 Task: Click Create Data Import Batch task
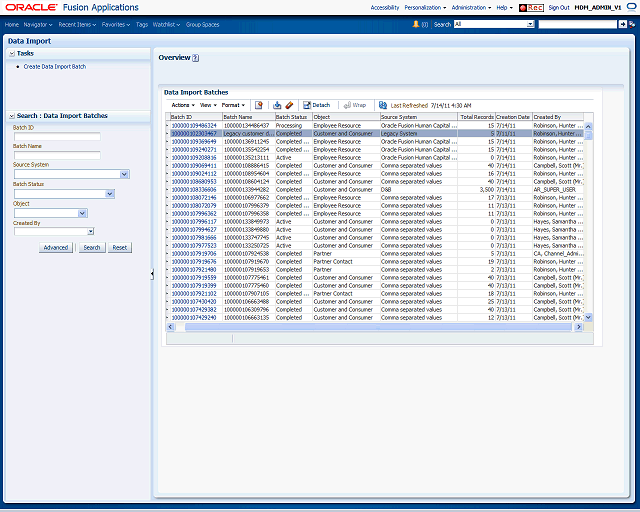pyautogui.click(x=55, y=67)
